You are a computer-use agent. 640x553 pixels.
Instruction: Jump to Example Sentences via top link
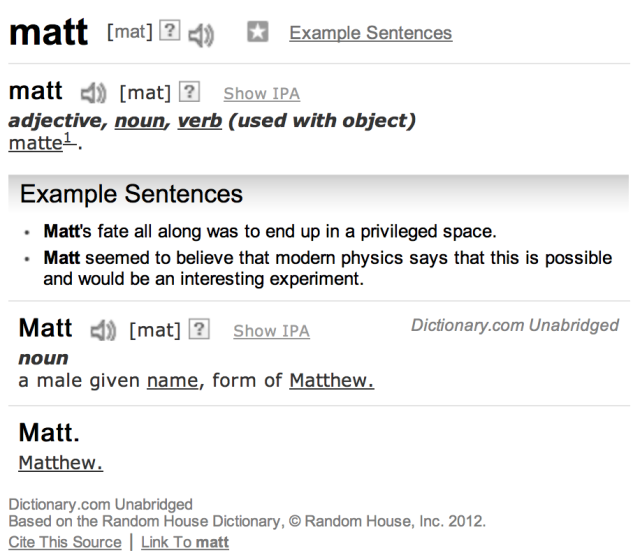pos(370,33)
